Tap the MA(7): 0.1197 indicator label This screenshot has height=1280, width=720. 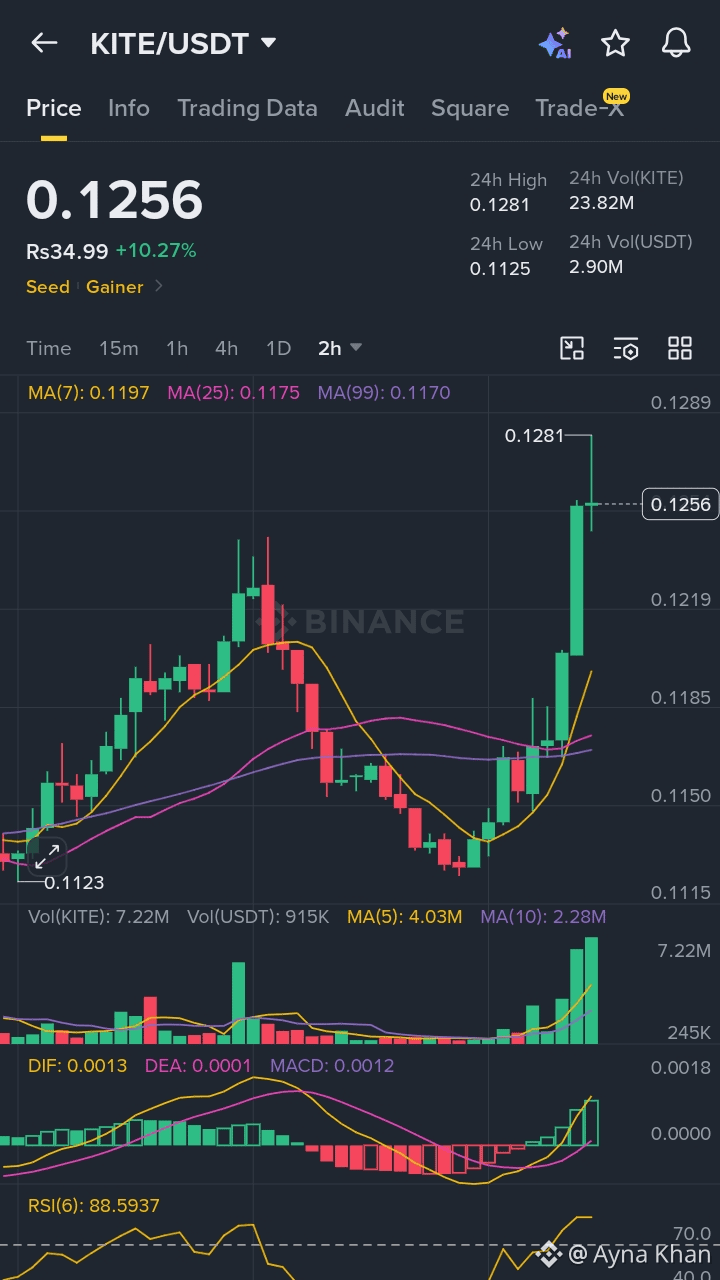(89, 393)
